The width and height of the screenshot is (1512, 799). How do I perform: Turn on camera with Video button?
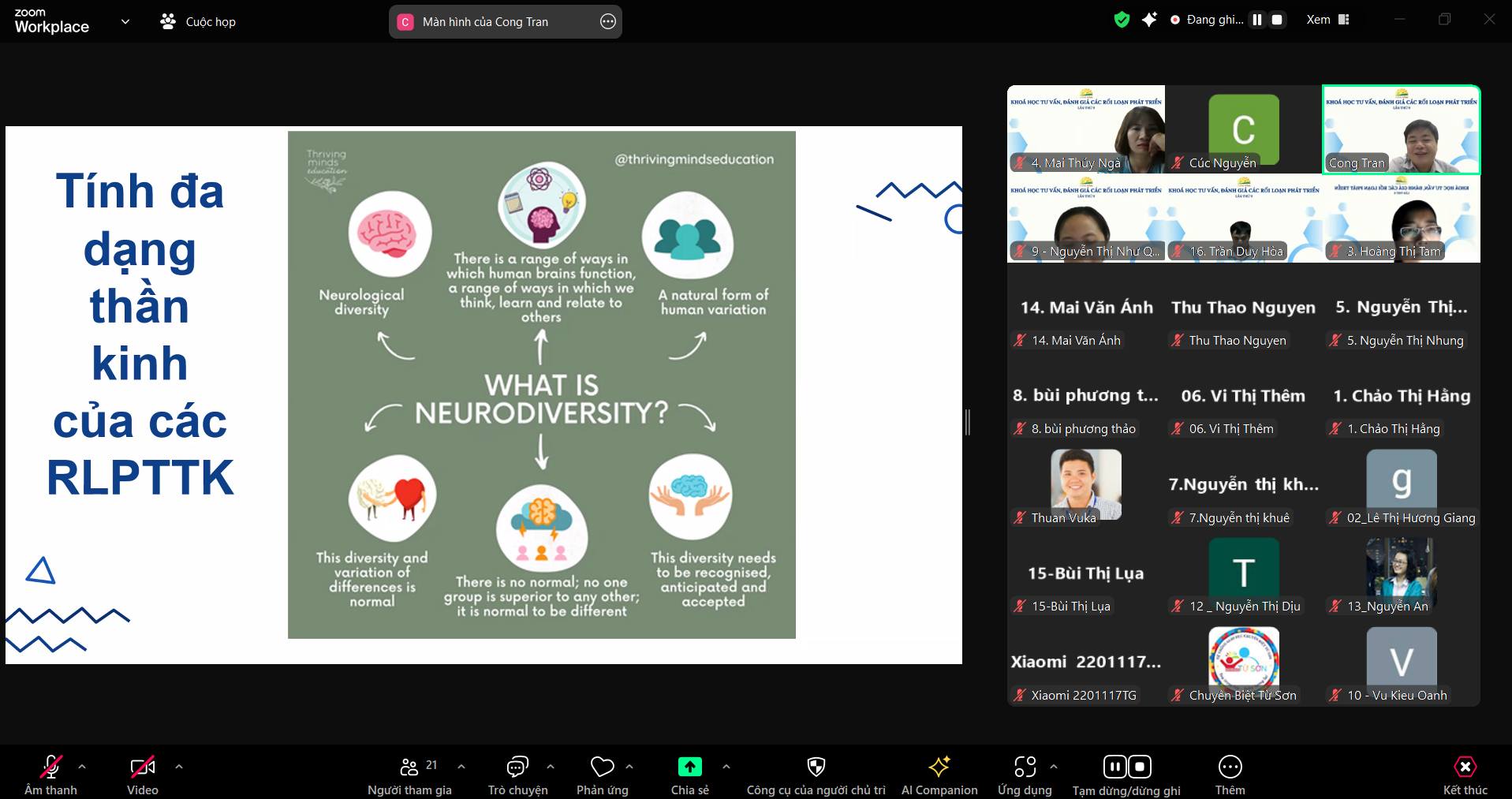coord(142,767)
